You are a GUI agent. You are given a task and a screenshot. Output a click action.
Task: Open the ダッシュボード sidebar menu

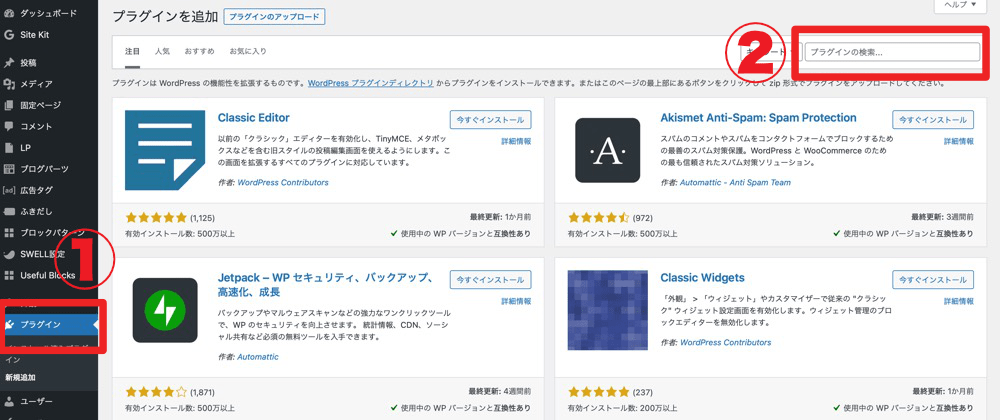[48, 13]
